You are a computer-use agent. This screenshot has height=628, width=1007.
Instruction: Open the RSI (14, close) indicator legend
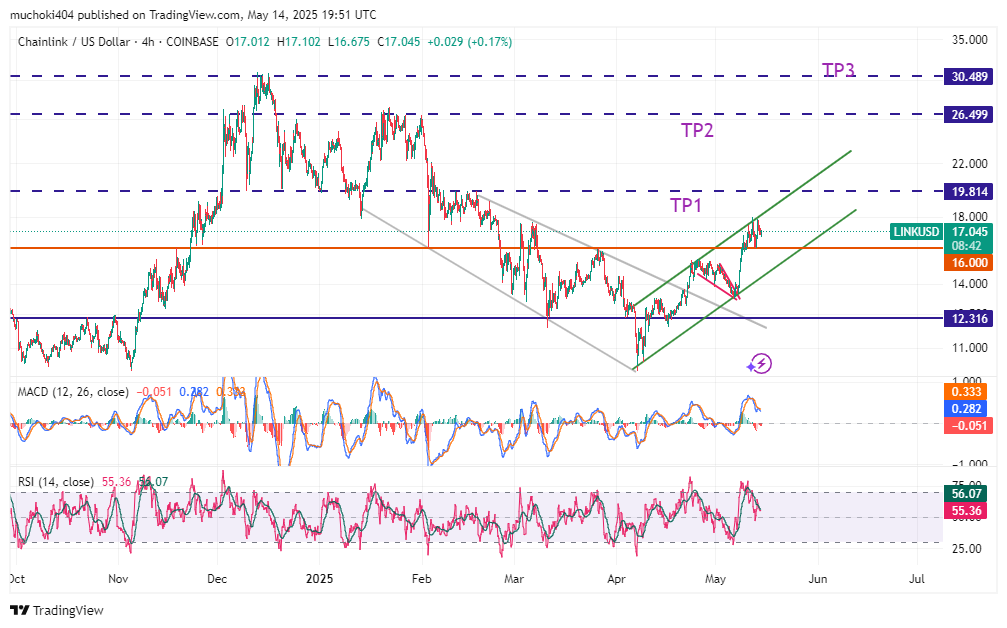pos(56,482)
